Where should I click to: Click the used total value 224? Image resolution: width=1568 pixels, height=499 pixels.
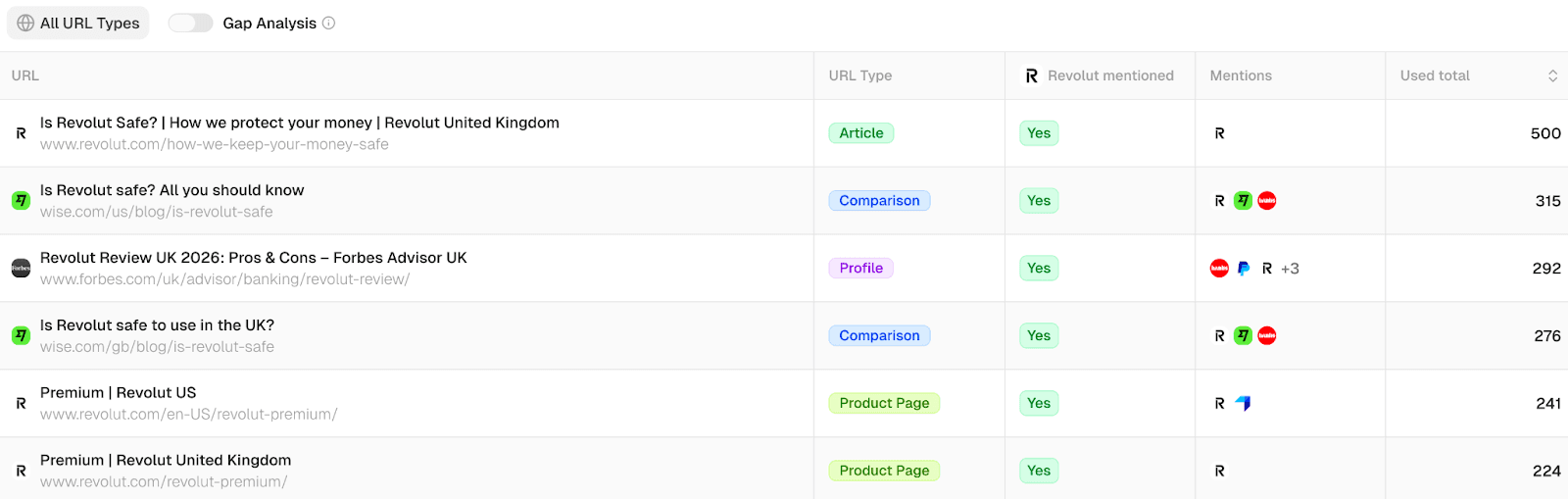(1546, 472)
